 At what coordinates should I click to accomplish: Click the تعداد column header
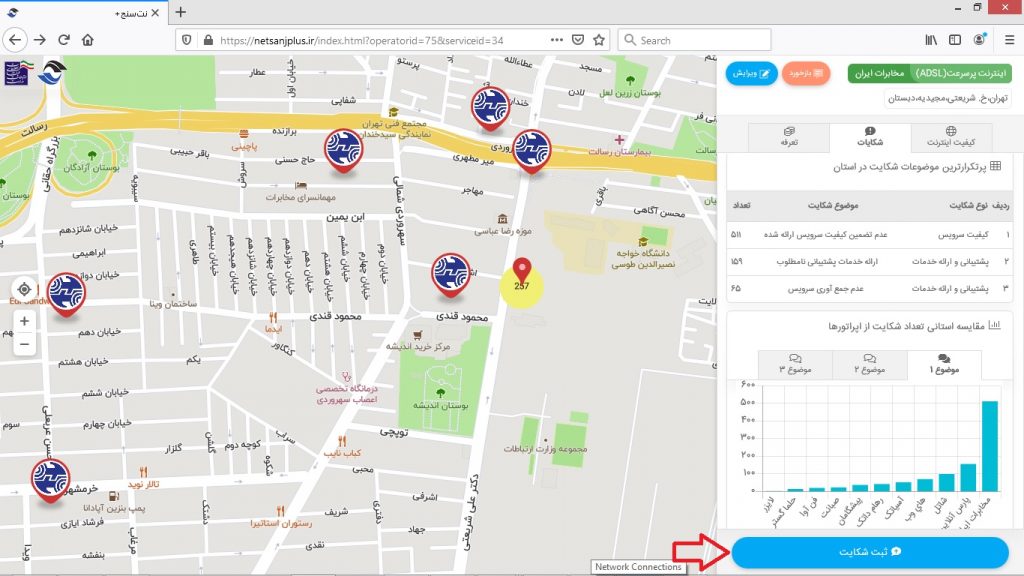click(x=741, y=205)
